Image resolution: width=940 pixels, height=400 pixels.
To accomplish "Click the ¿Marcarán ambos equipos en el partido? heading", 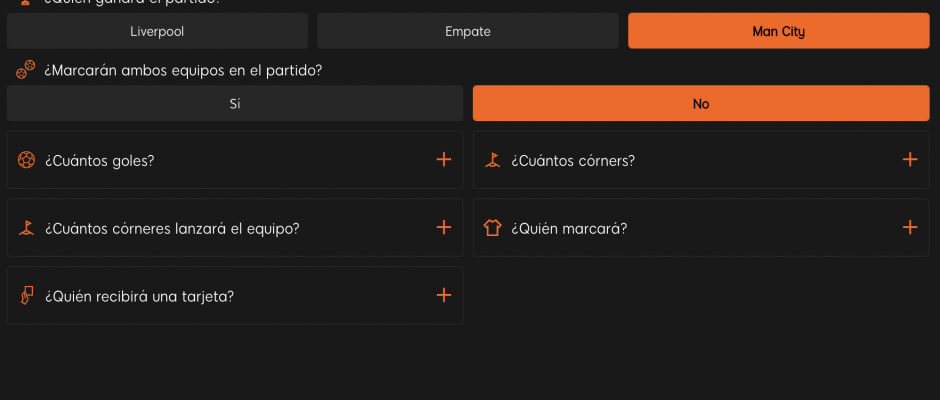I will click(x=183, y=71).
